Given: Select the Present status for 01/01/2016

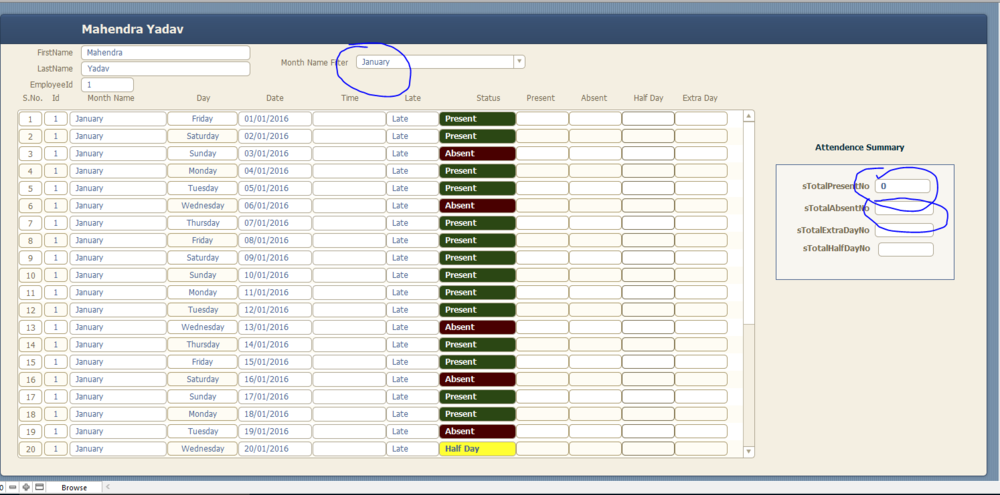Looking at the screenshot, I should pos(477,119).
